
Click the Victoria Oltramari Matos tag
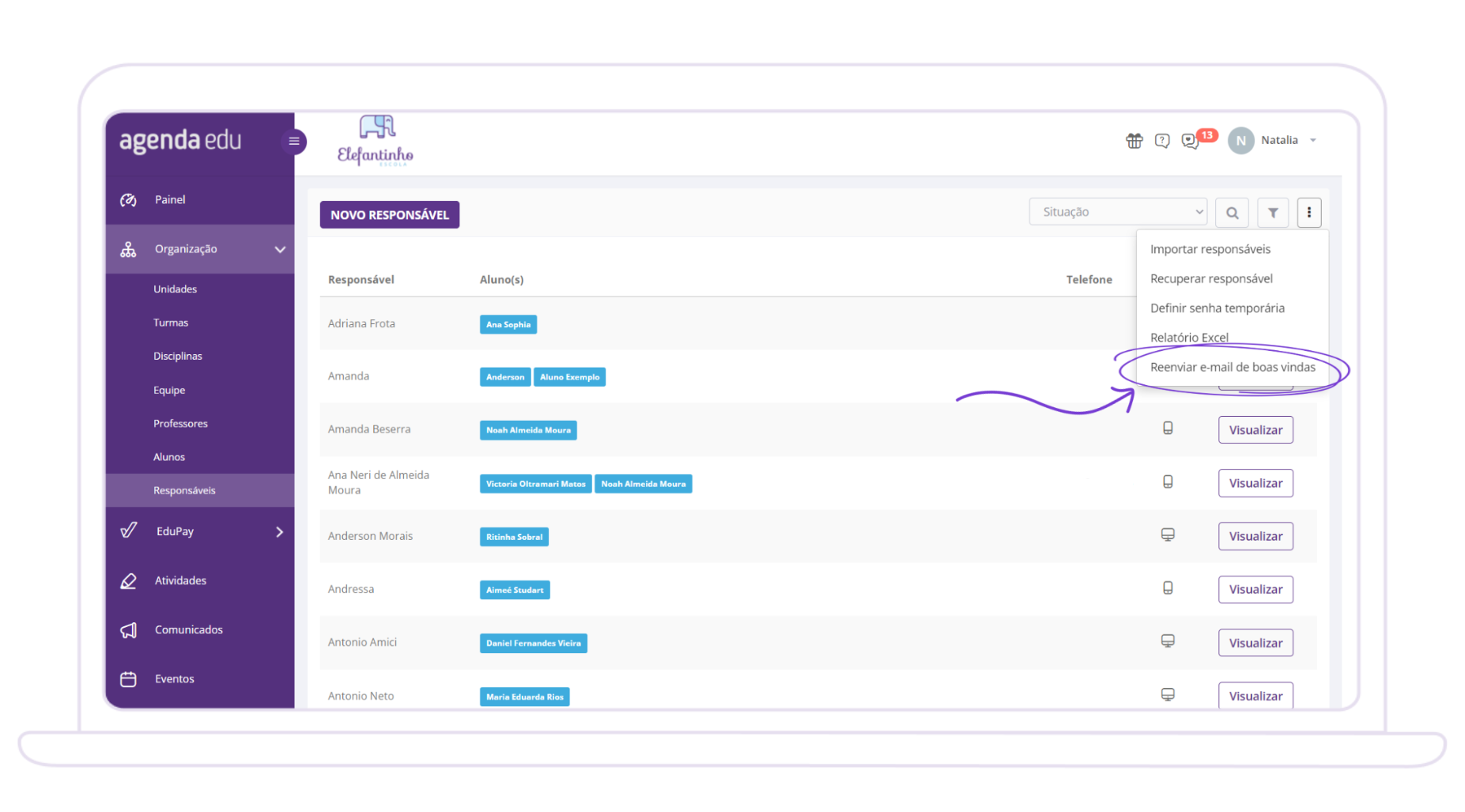coord(535,484)
